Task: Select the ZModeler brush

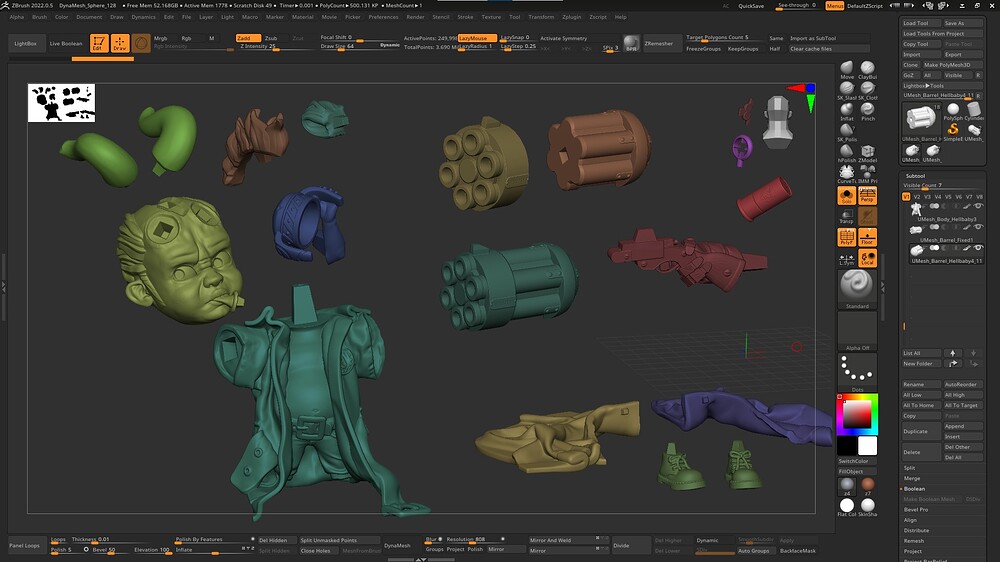Action: (867, 152)
